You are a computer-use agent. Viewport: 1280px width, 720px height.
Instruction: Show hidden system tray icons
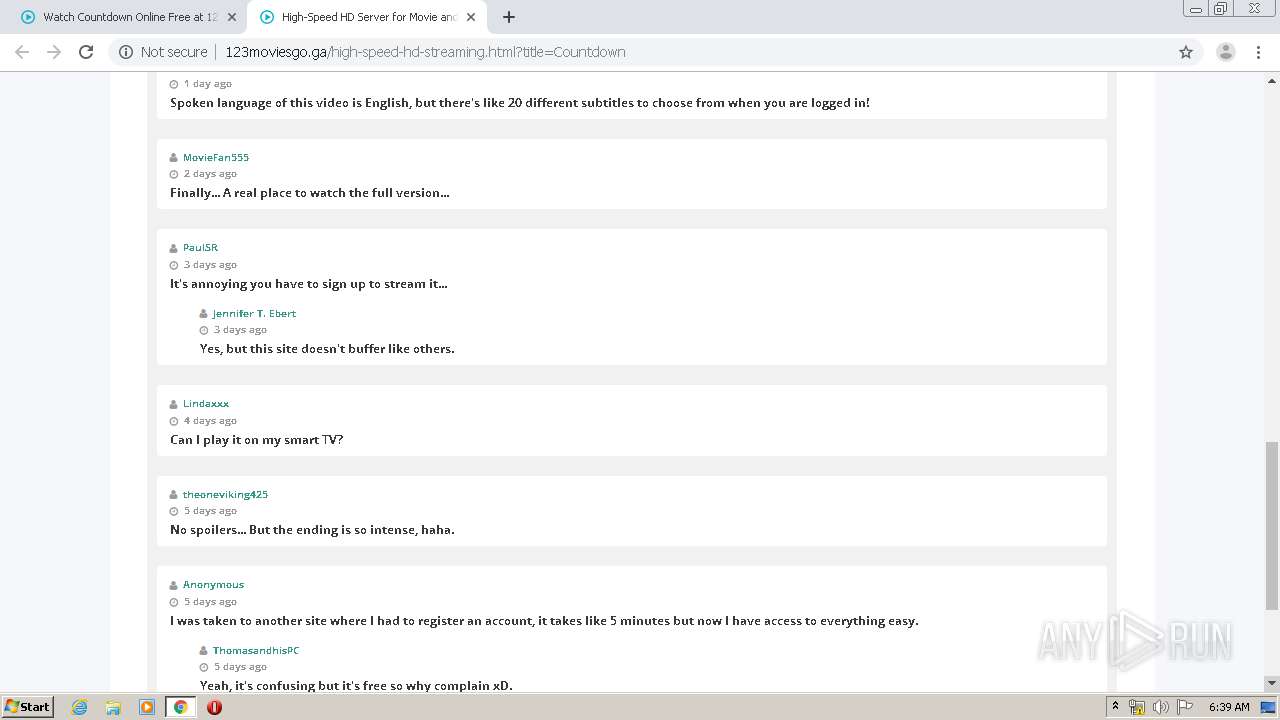coord(1115,707)
